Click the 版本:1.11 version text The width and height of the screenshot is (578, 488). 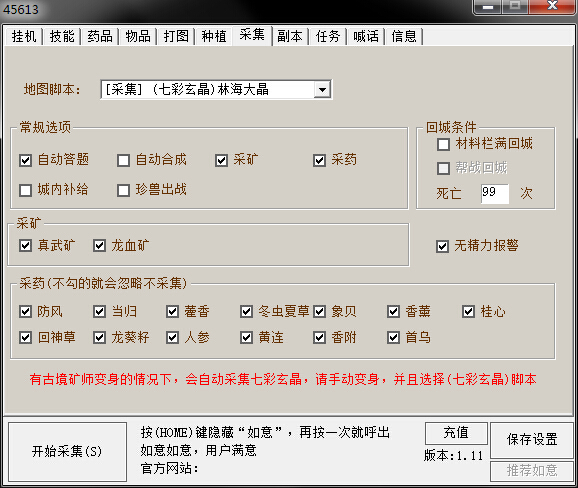[453, 456]
